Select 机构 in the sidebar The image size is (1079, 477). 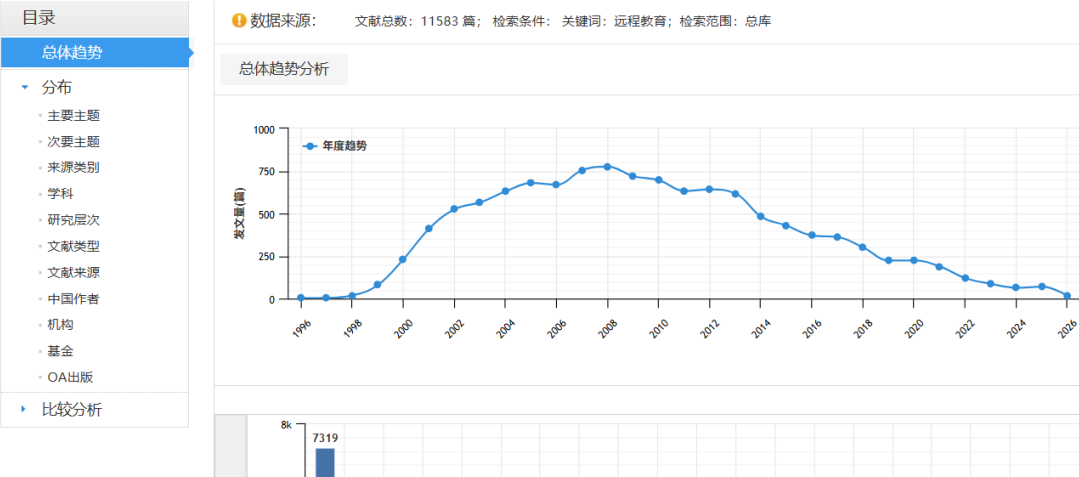coord(61,324)
